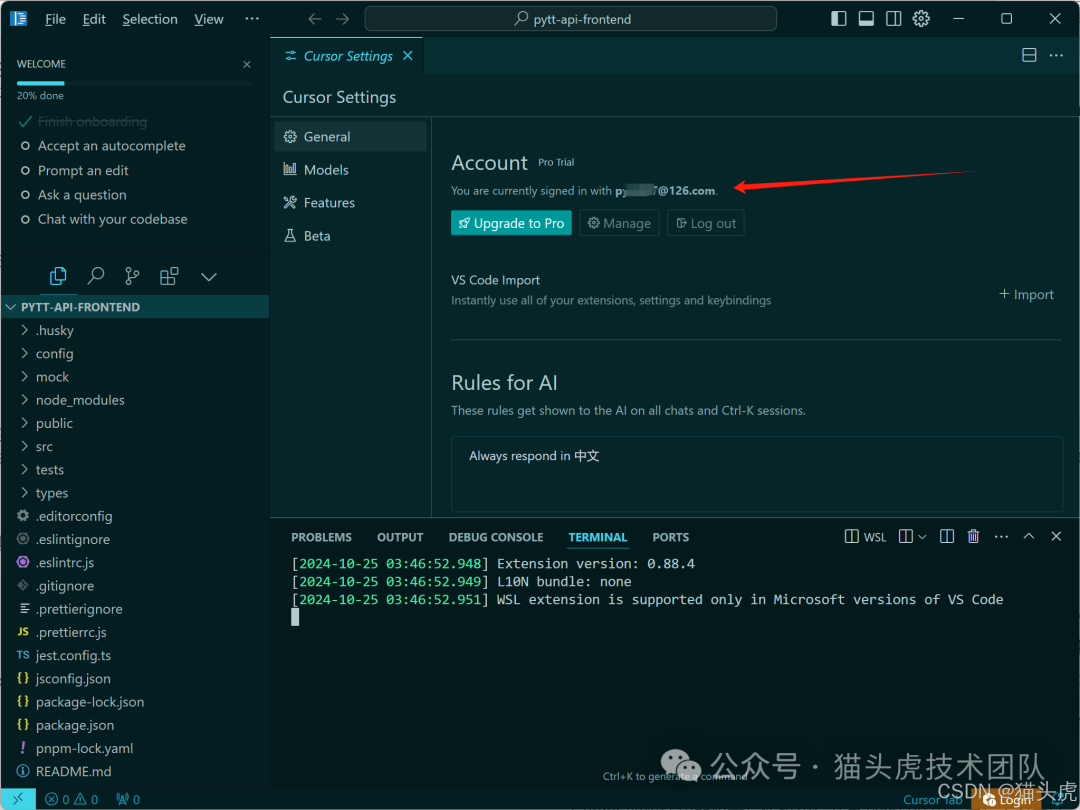Collapse the PYTT-API-FRONTEND folder root

(135, 307)
